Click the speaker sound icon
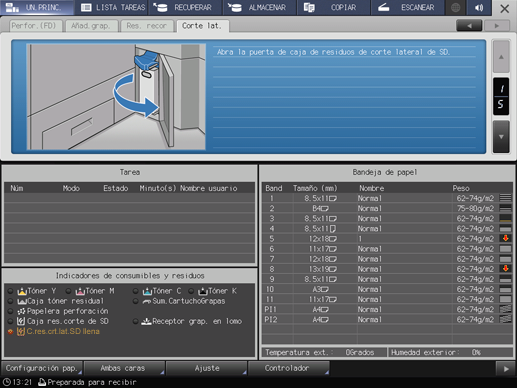This screenshot has height=388, width=517. (x=479, y=7)
